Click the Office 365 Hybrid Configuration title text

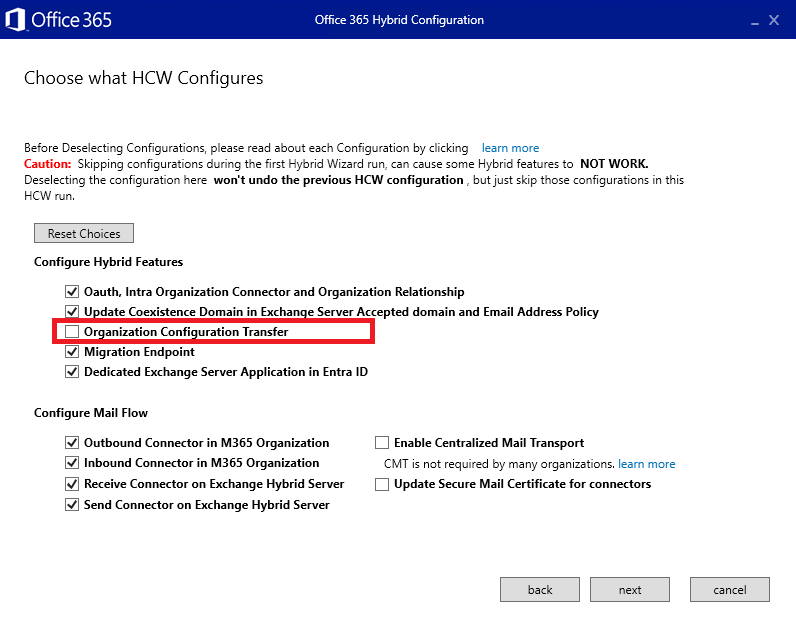click(x=399, y=20)
